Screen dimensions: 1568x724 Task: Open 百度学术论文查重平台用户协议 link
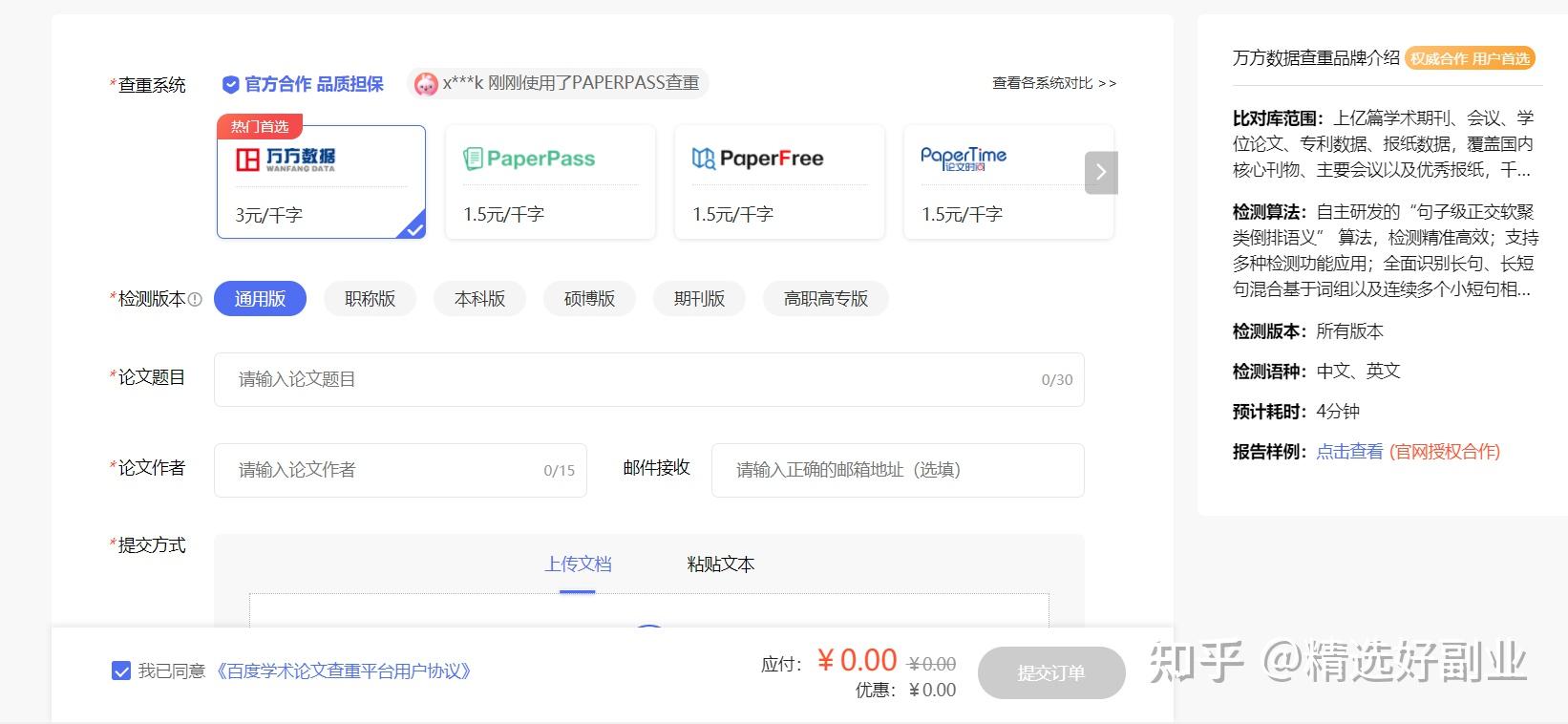click(x=343, y=671)
